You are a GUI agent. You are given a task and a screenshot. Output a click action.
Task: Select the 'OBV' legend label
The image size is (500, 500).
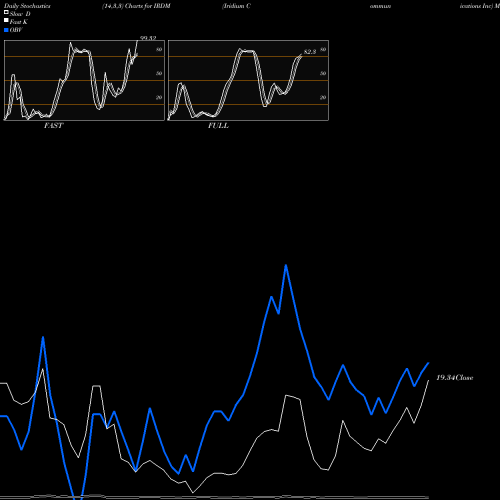(x=16, y=30)
